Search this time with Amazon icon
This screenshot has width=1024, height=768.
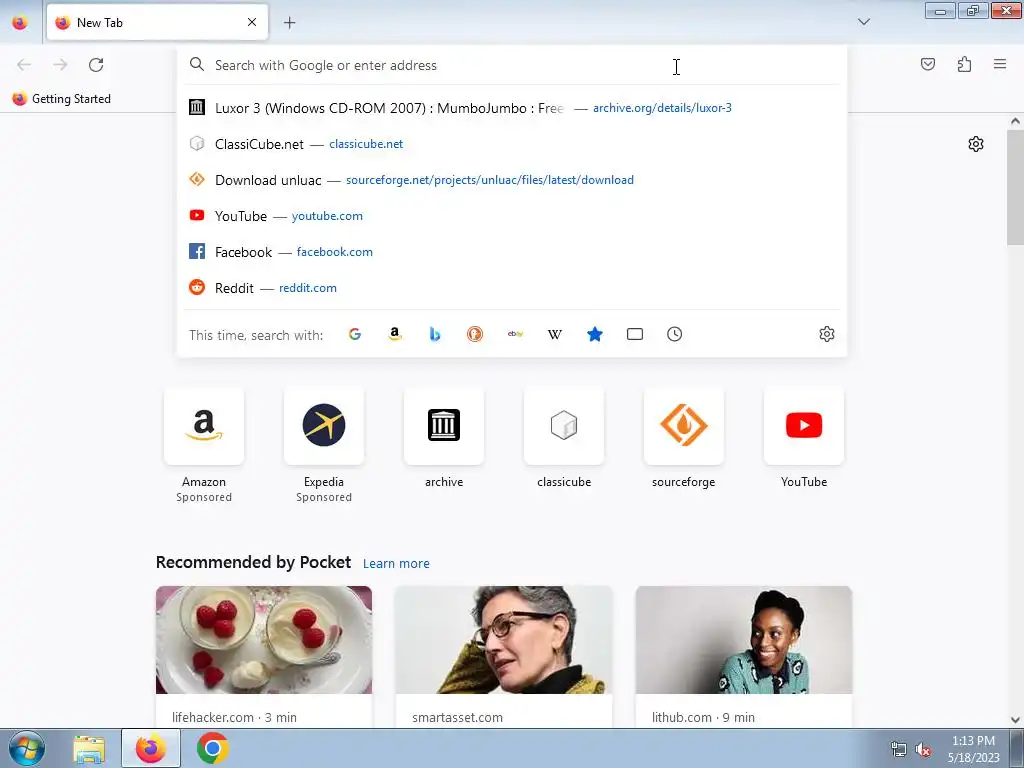pos(394,334)
